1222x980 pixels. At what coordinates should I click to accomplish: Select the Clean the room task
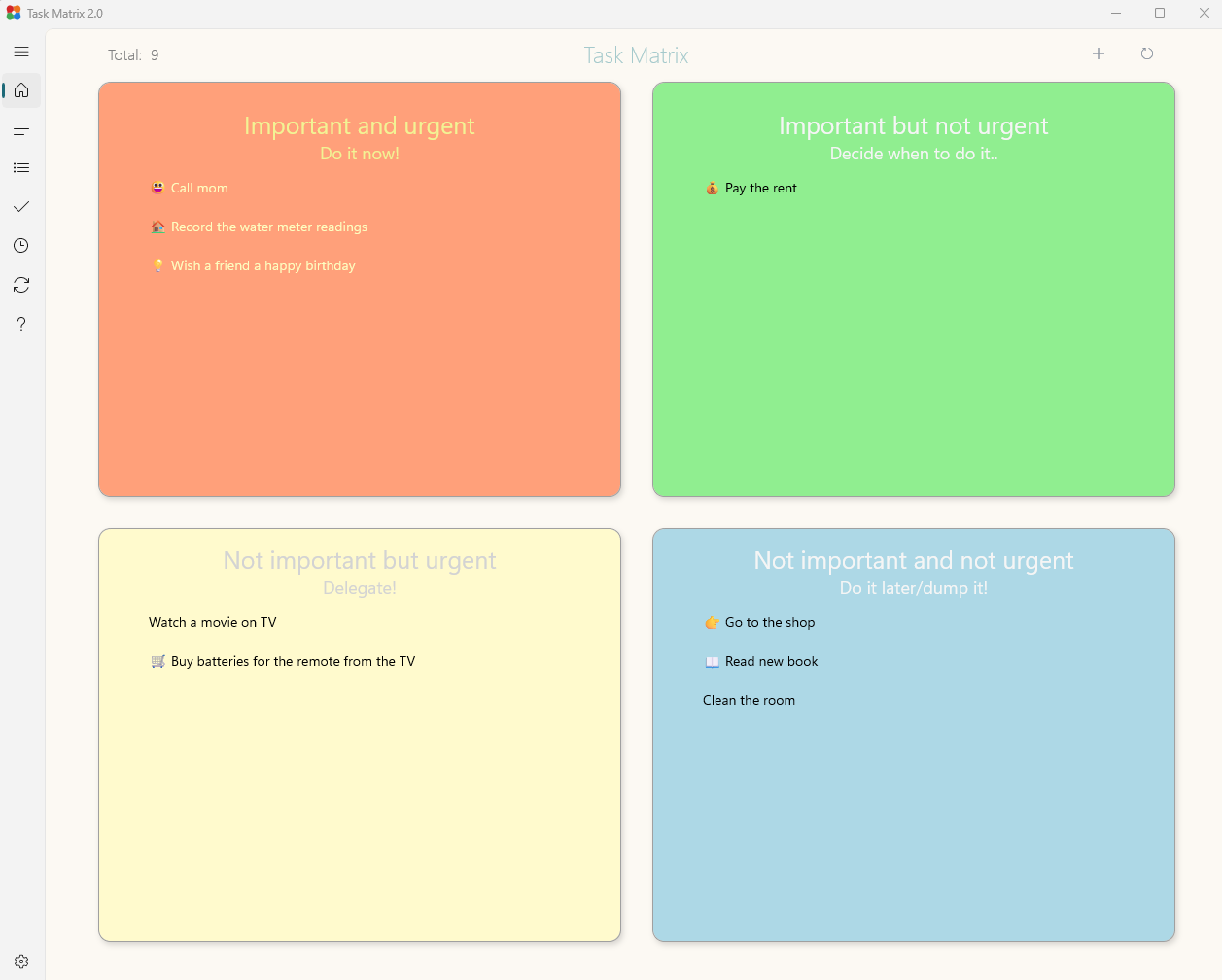[x=749, y=700]
